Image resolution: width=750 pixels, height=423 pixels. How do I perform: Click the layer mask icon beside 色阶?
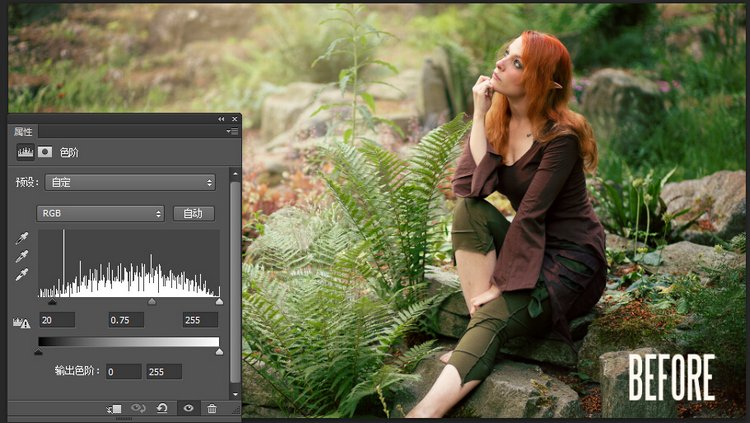[x=45, y=152]
